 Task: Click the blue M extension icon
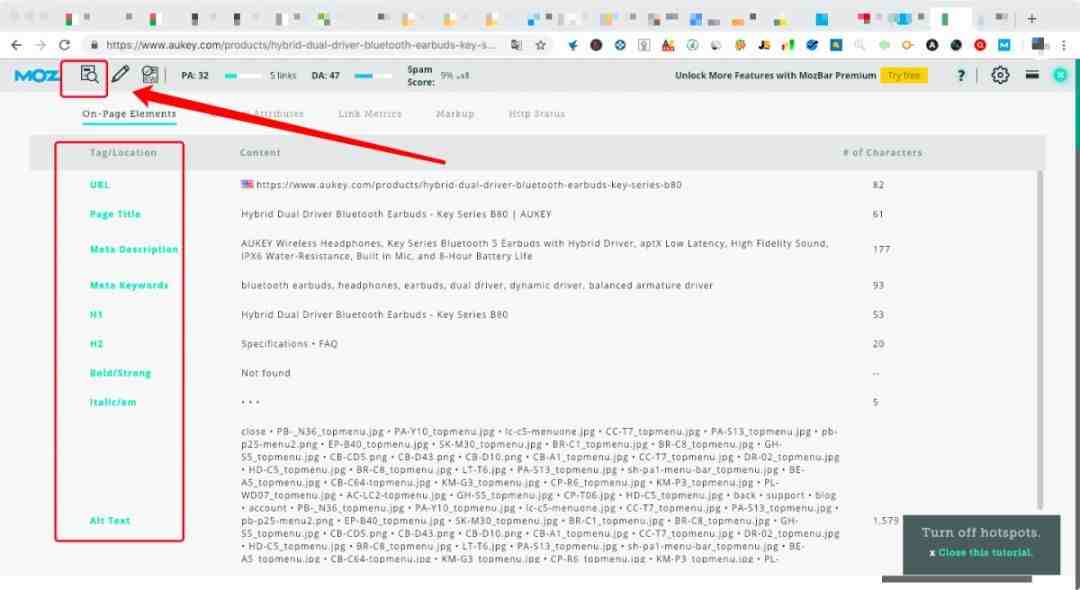tap(1004, 45)
